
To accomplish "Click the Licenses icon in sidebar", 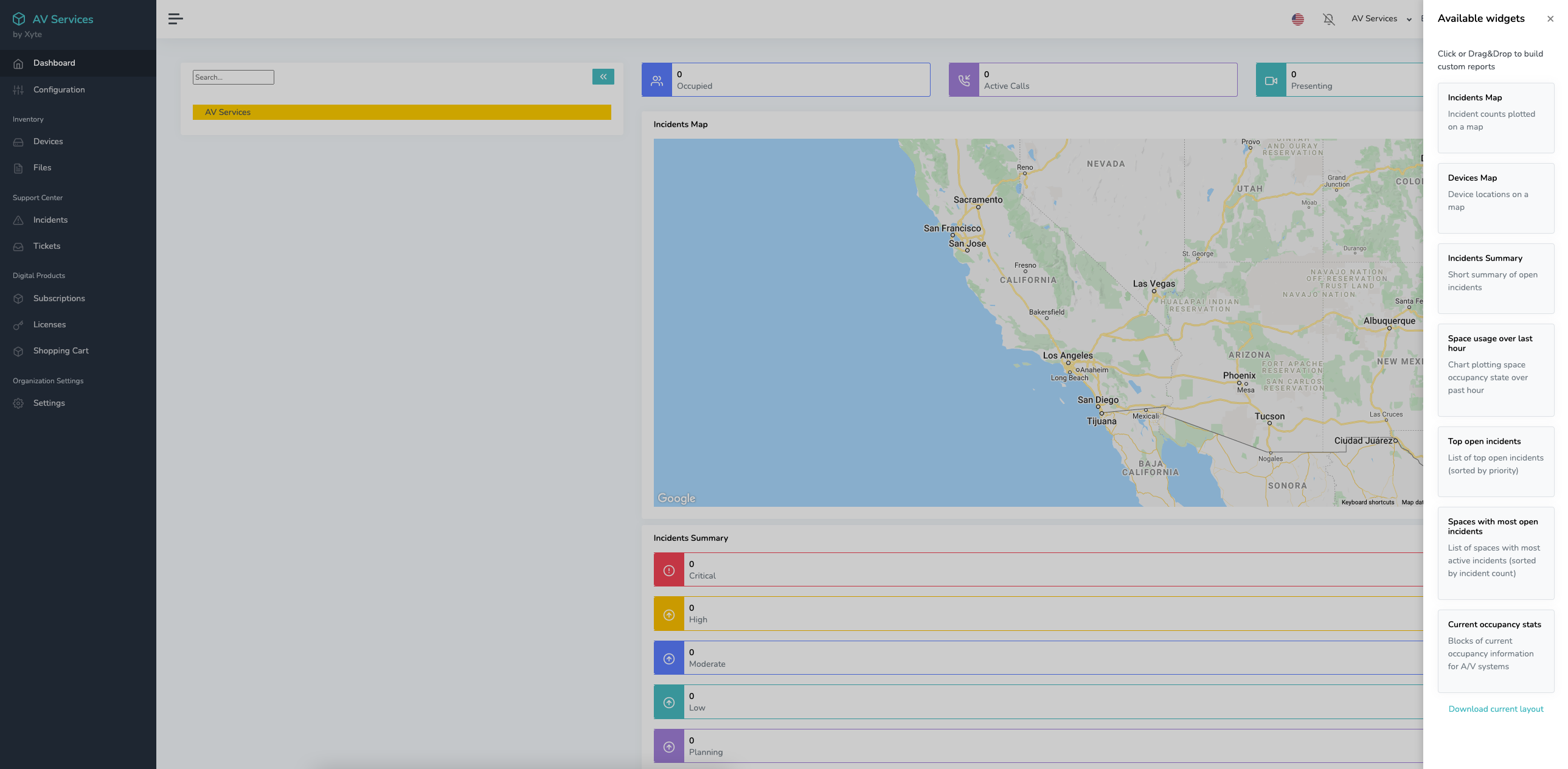I will pyautogui.click(x=18, y=325).
